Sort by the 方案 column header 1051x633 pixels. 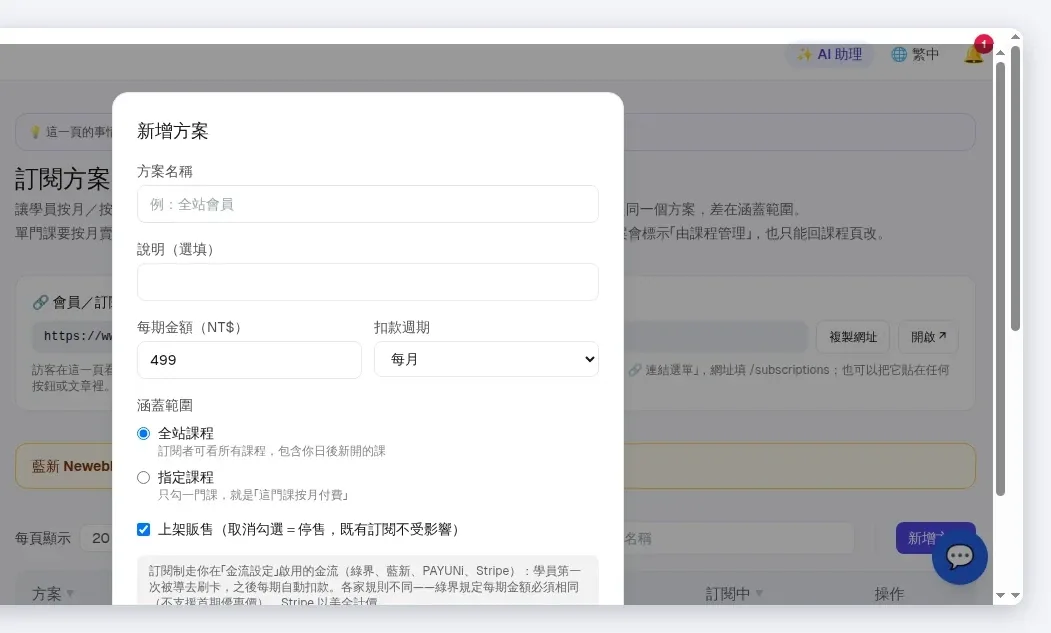52,593
